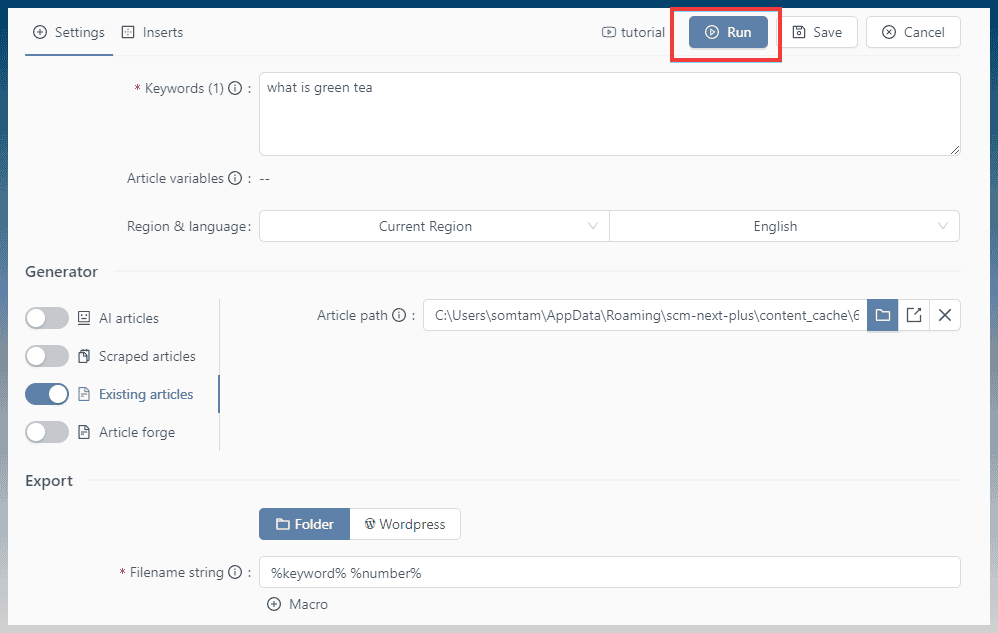The height and width of the screenshot is (633, 998).
Task: Click the info icon next to Keywords
Action: coord(235,88)
